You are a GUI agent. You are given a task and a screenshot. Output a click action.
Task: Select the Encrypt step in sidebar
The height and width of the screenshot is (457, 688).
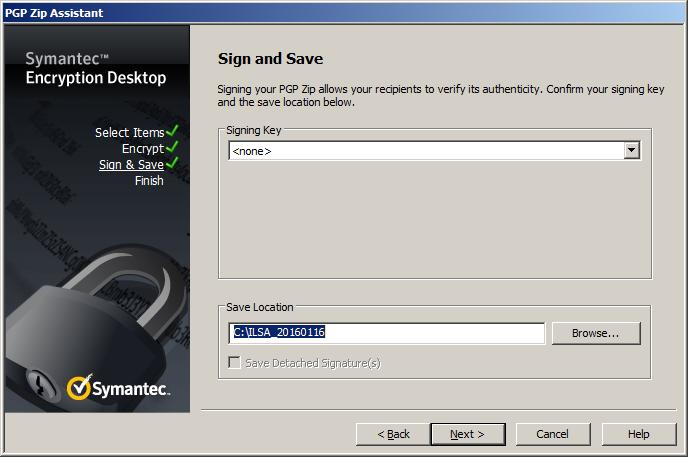143,149
